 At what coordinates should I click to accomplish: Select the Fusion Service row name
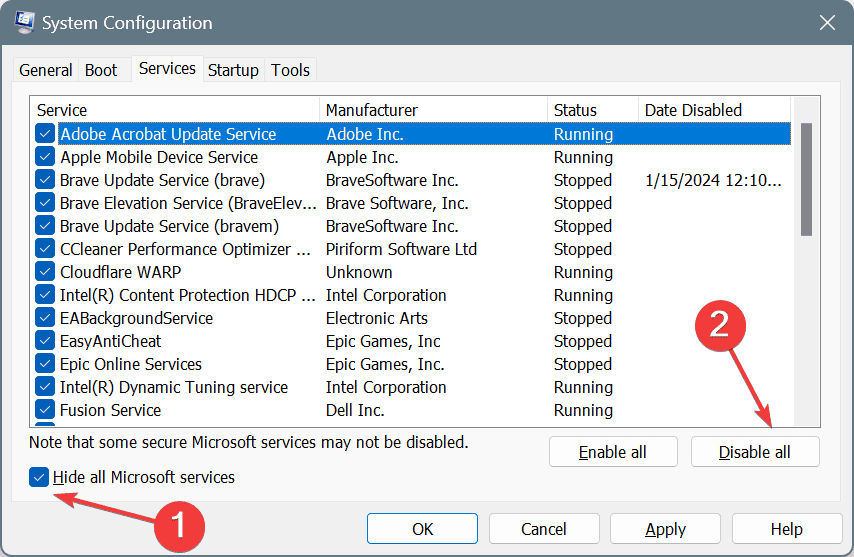(x=111, y=410)
